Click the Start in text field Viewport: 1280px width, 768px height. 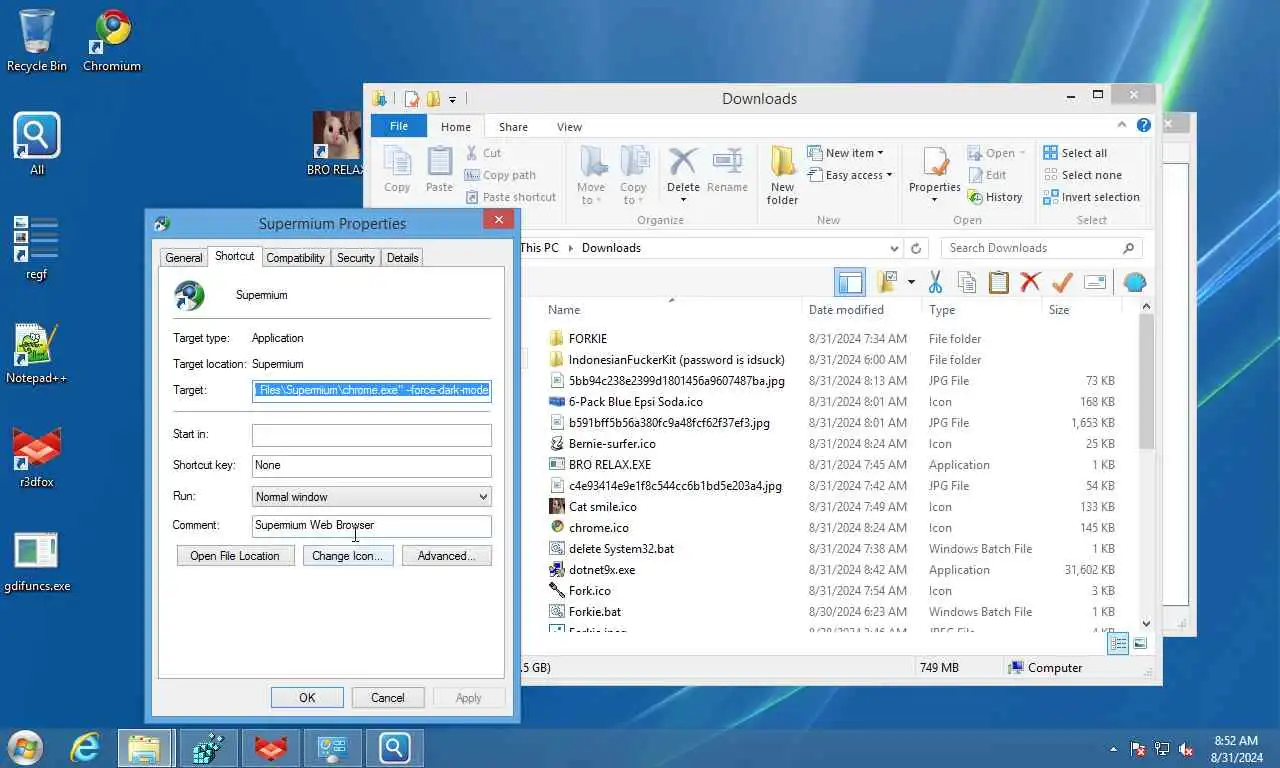(x=371, y=434)
